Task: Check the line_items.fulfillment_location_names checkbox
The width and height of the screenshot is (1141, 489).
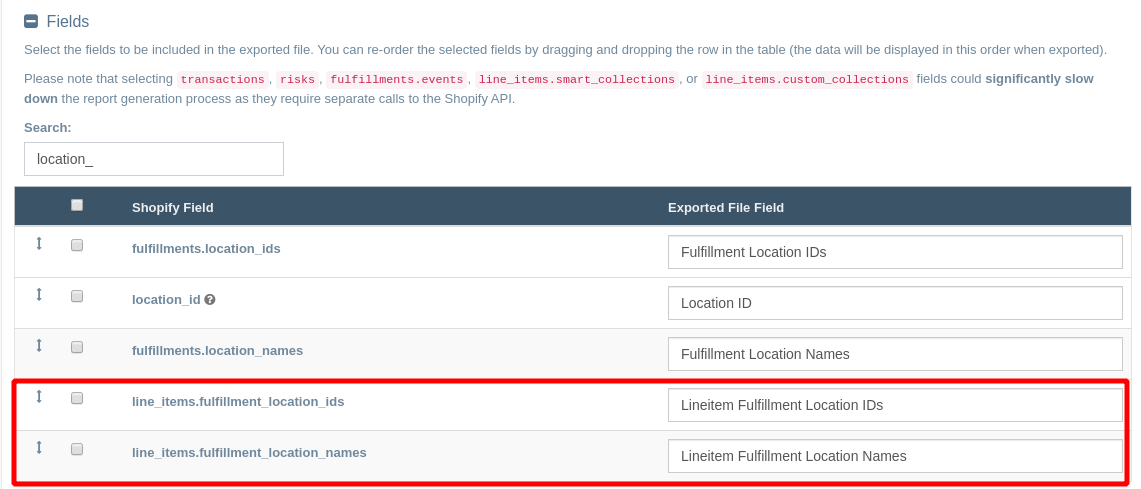Action: pyautogui.click(x=77, y=449)
